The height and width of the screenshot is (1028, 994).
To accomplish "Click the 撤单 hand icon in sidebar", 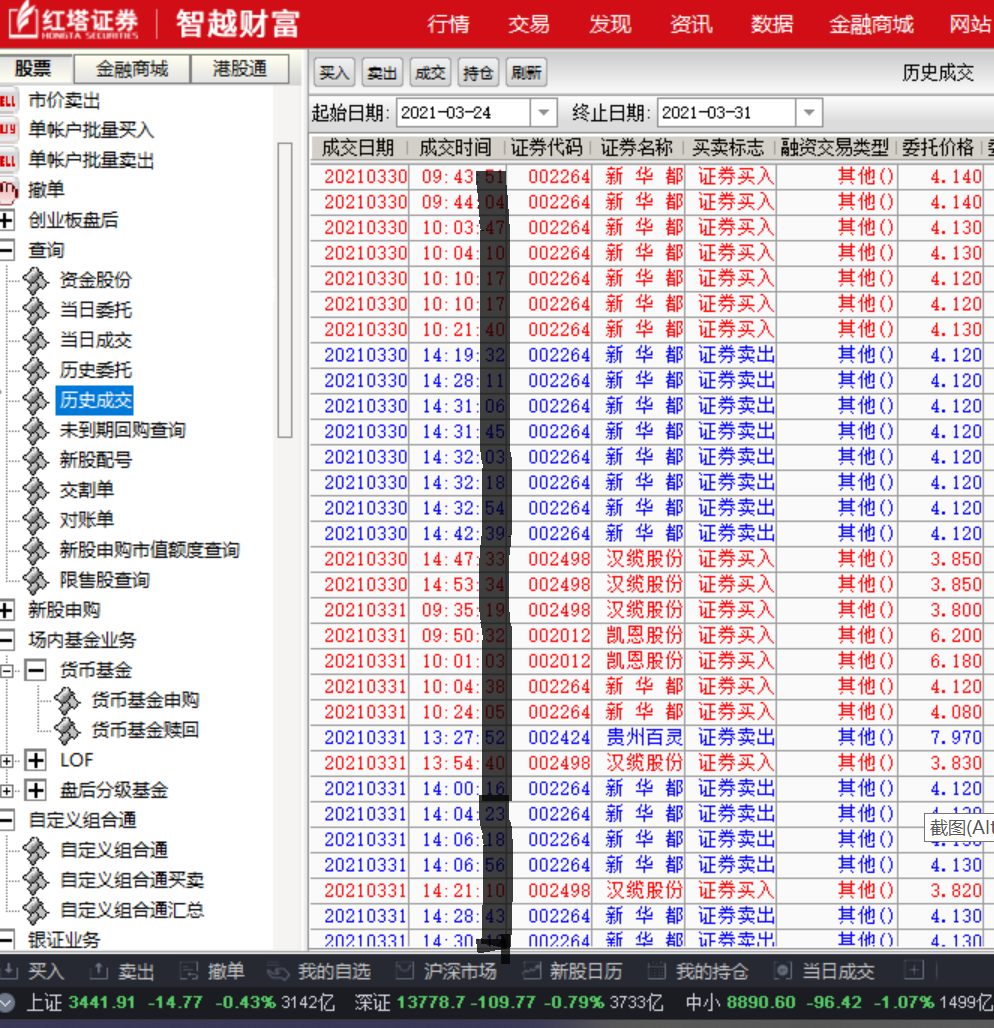I will (x=8, y=191).
